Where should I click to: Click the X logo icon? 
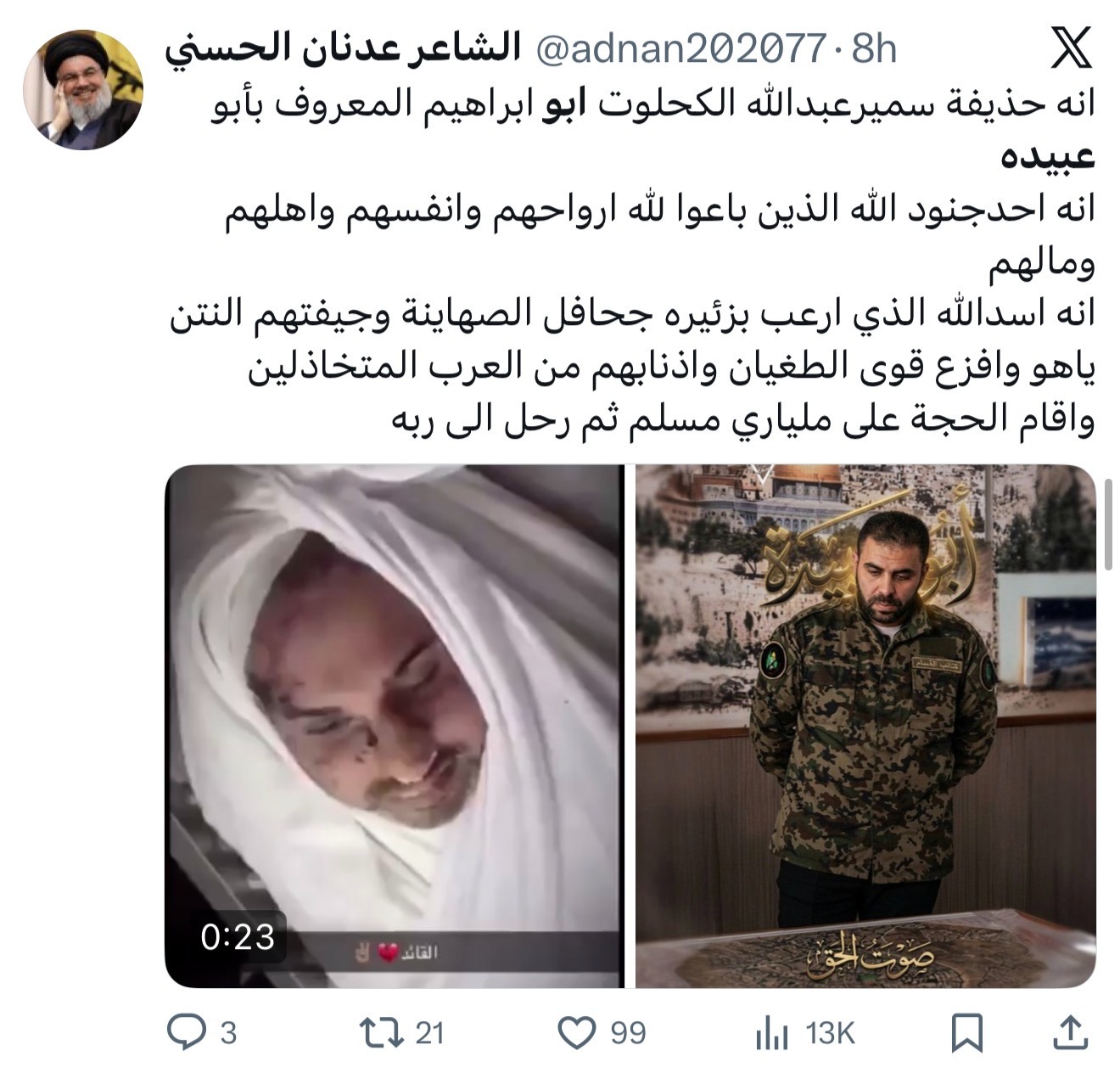tap(1071, 48)
